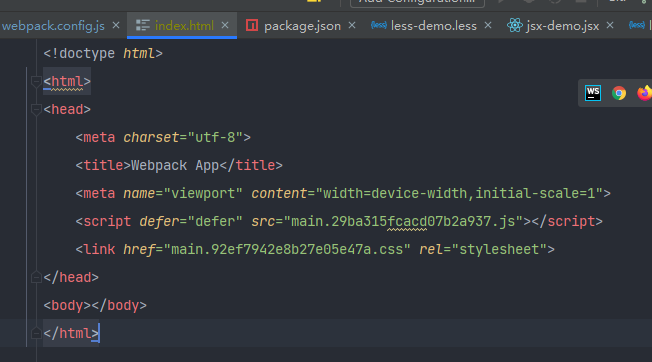Close the index.html tab
The width and height of the screenshot is (652, 362).
point(225,25)
